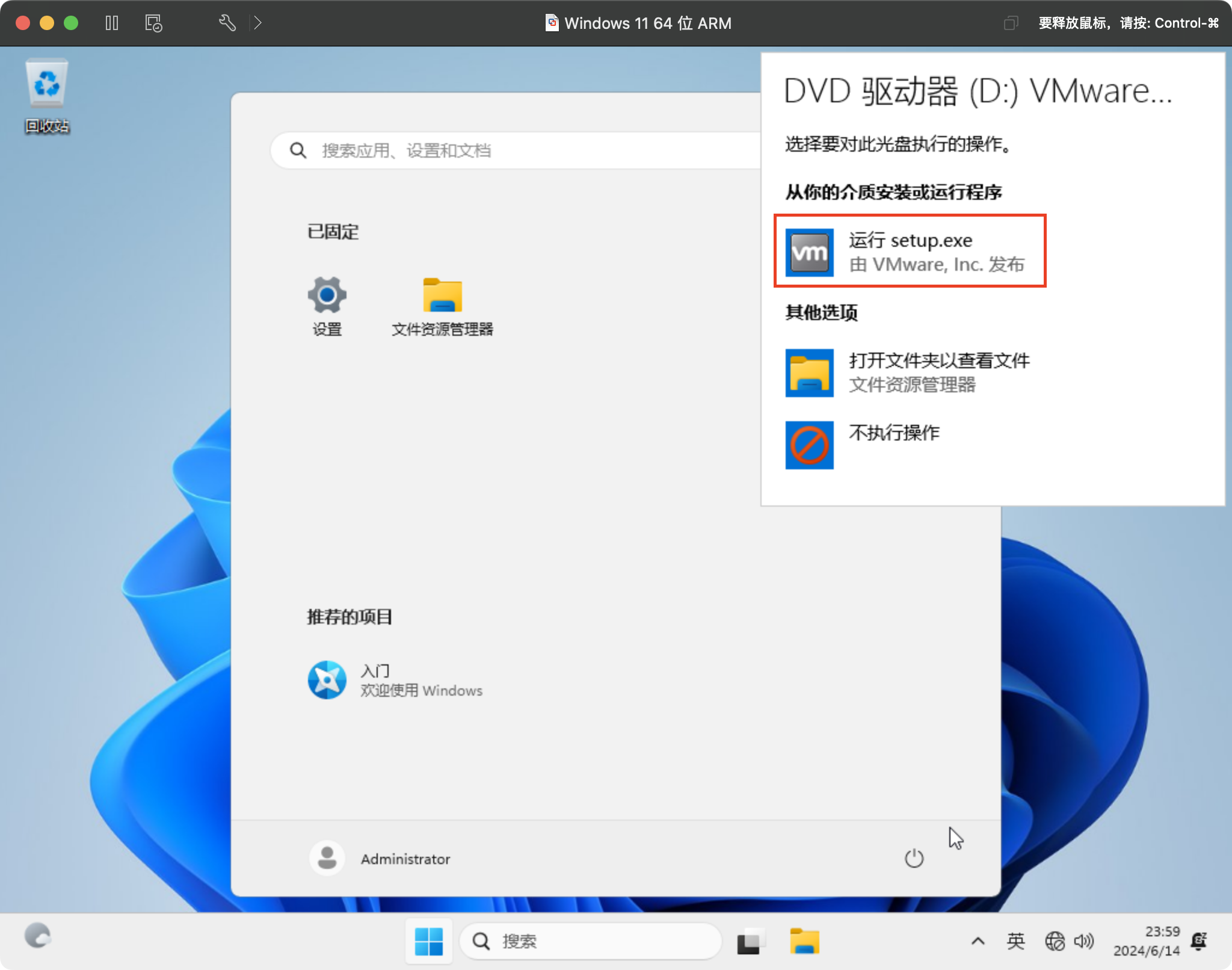The width and height of the screenshot is (1232, 970).
Task: Open network status tray icon
Action: click(x=1055, y=941)
